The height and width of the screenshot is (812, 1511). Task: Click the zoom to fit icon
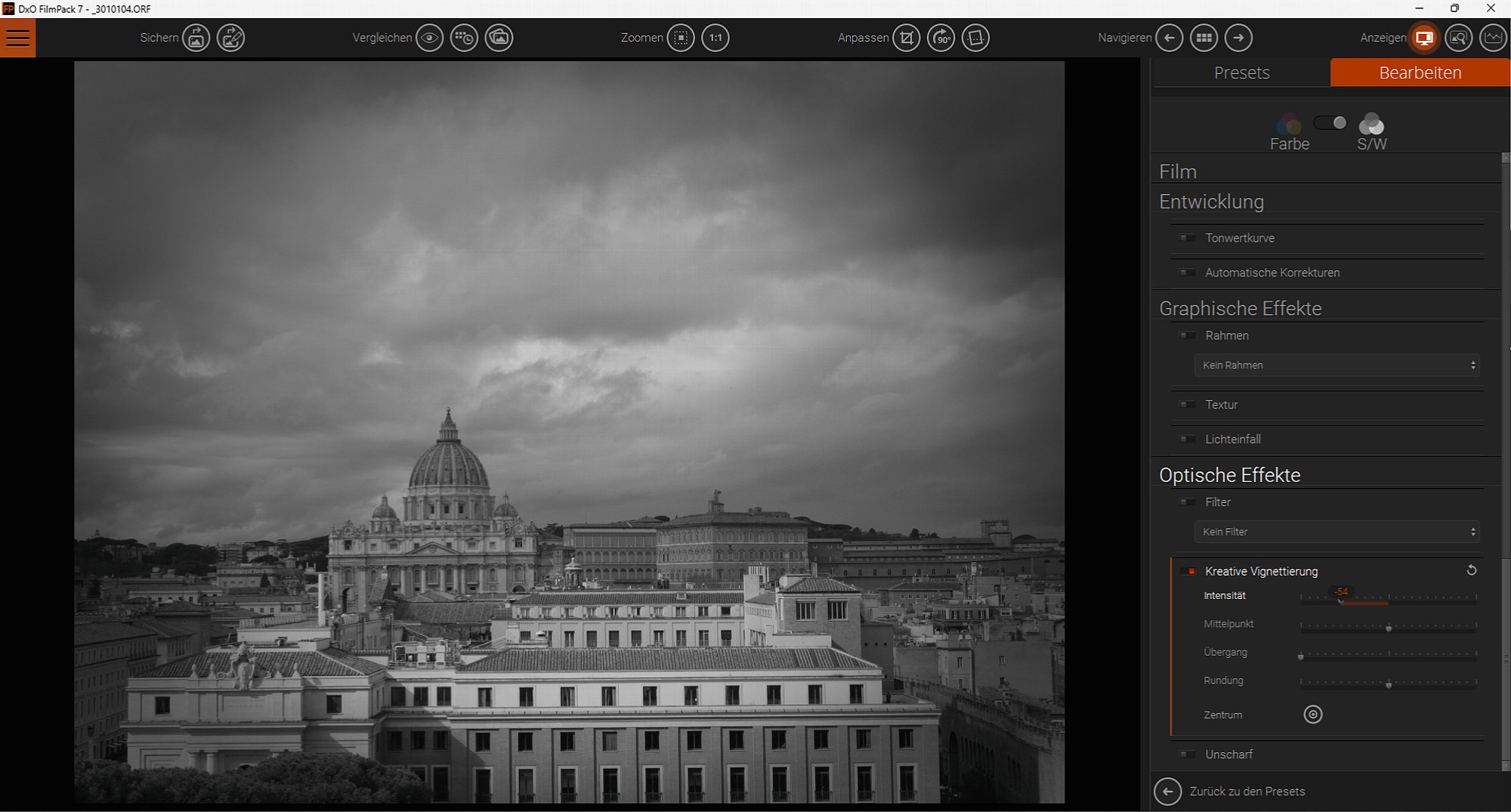pyautogui.click(x=681, y=38)
